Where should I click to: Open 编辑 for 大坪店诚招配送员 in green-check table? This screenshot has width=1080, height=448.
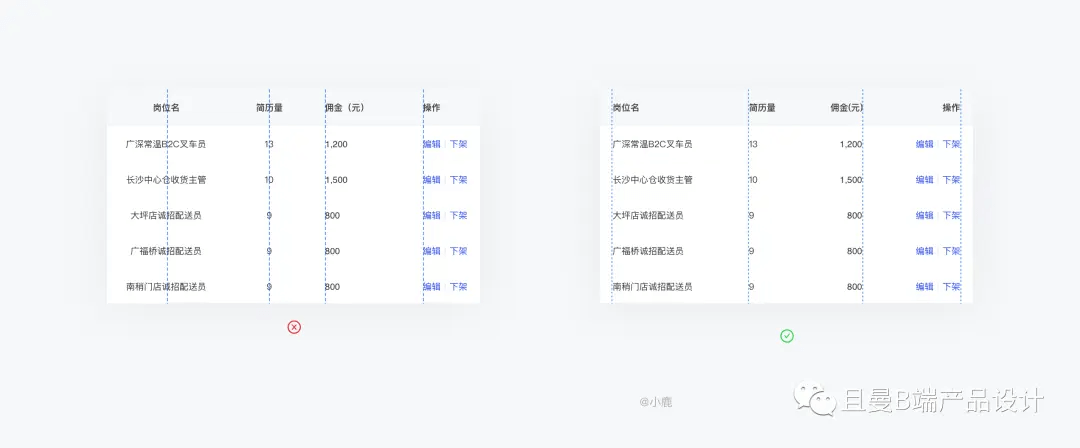(x=924, y=215)
